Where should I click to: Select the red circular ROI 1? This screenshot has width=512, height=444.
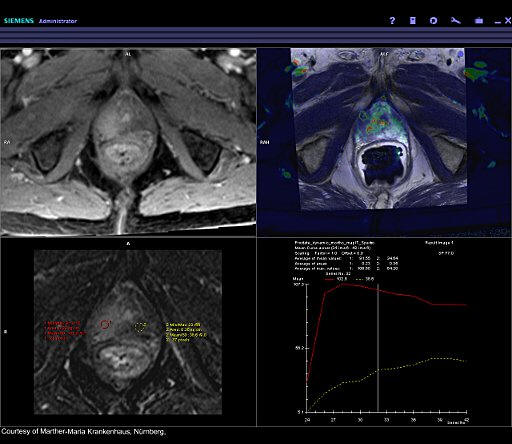coord(105,324)
